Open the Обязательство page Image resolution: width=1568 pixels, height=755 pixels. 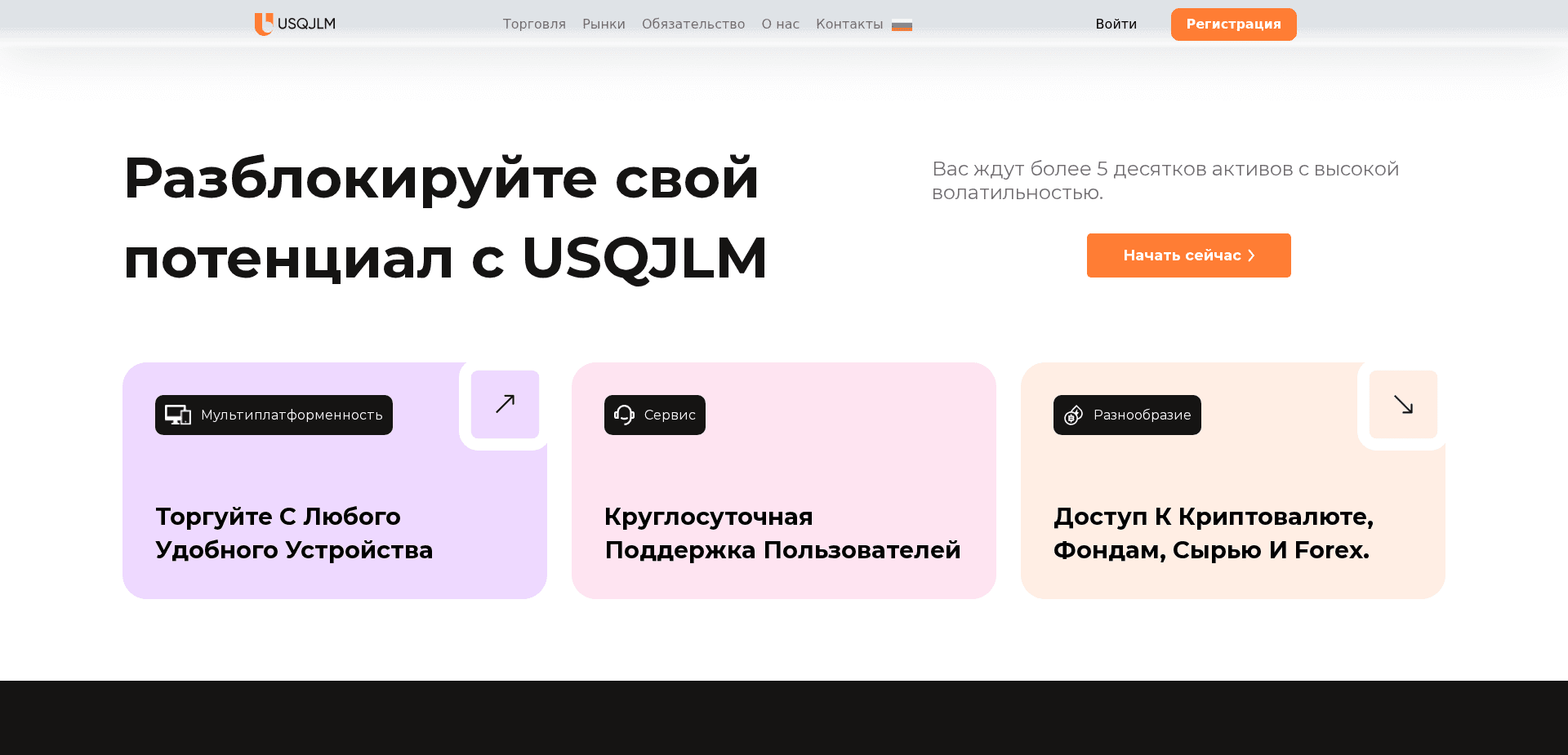(693, 24)
